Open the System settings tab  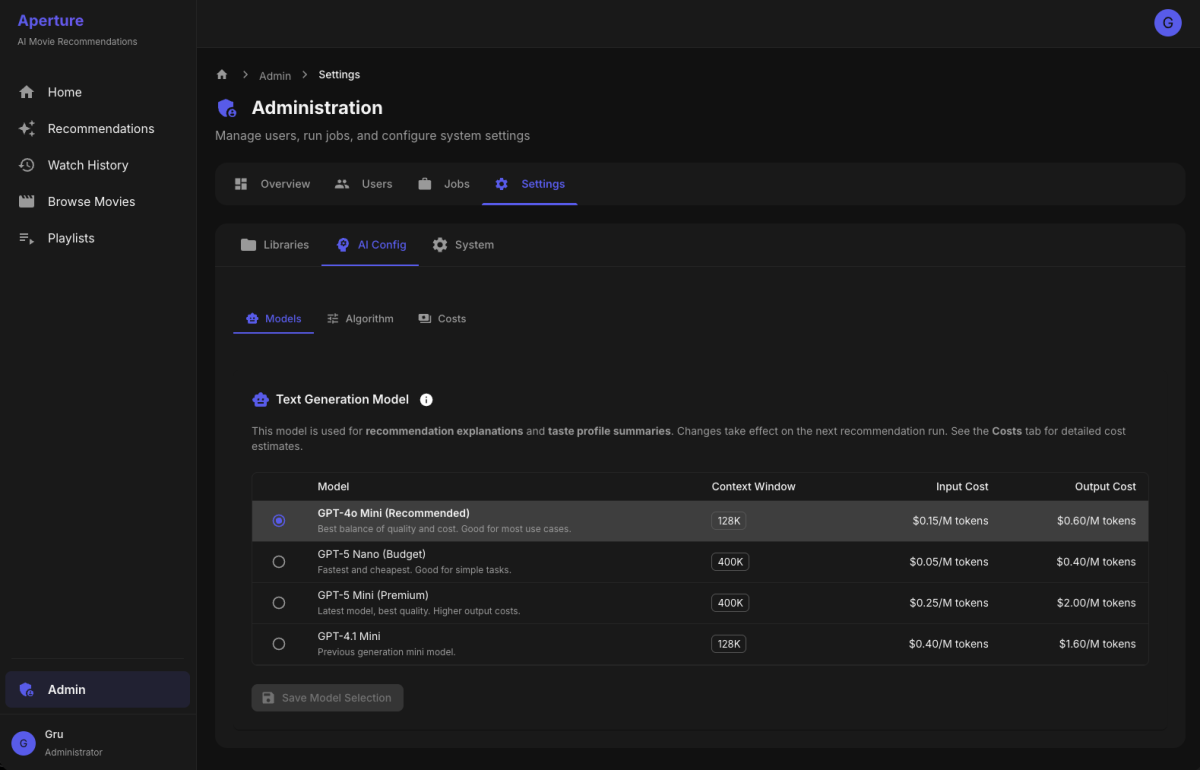[x=463, y=245]
